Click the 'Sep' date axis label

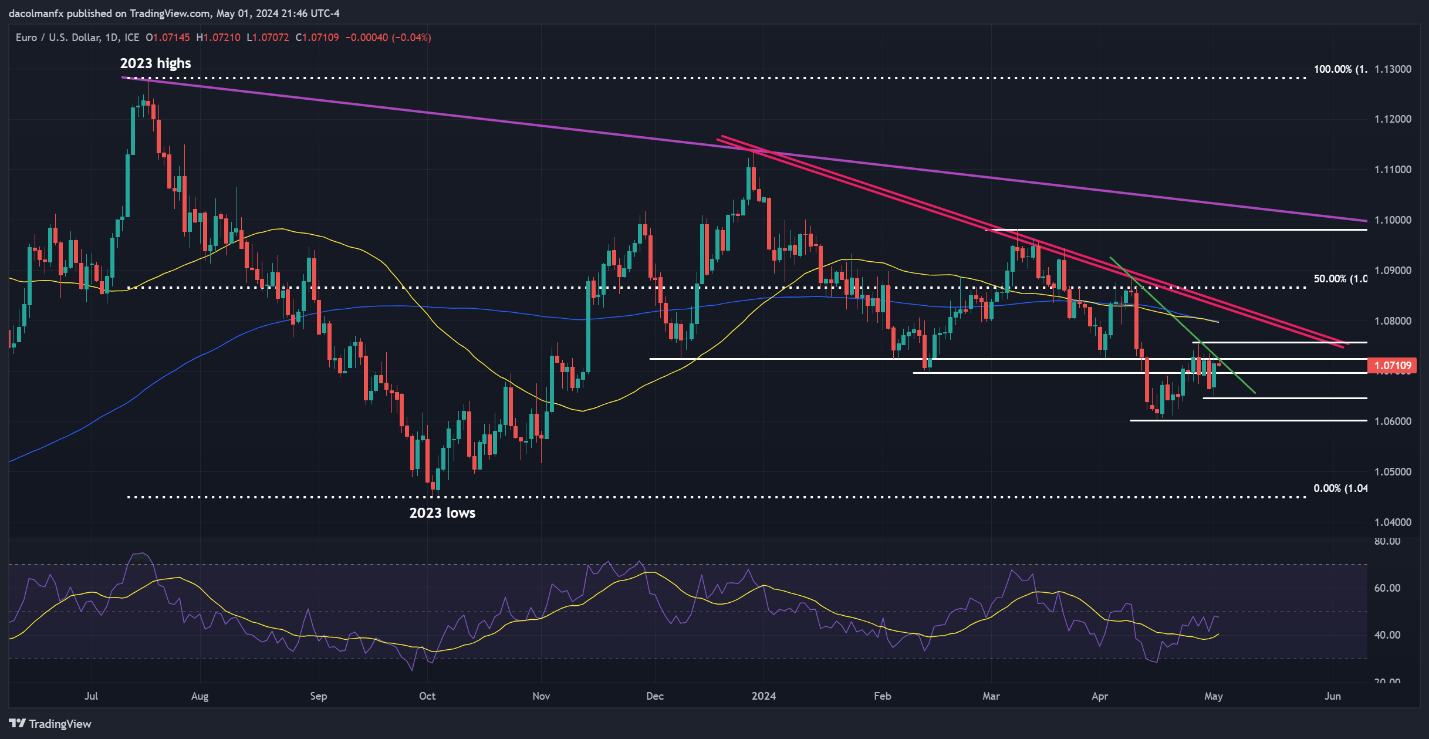click(318, 695)
